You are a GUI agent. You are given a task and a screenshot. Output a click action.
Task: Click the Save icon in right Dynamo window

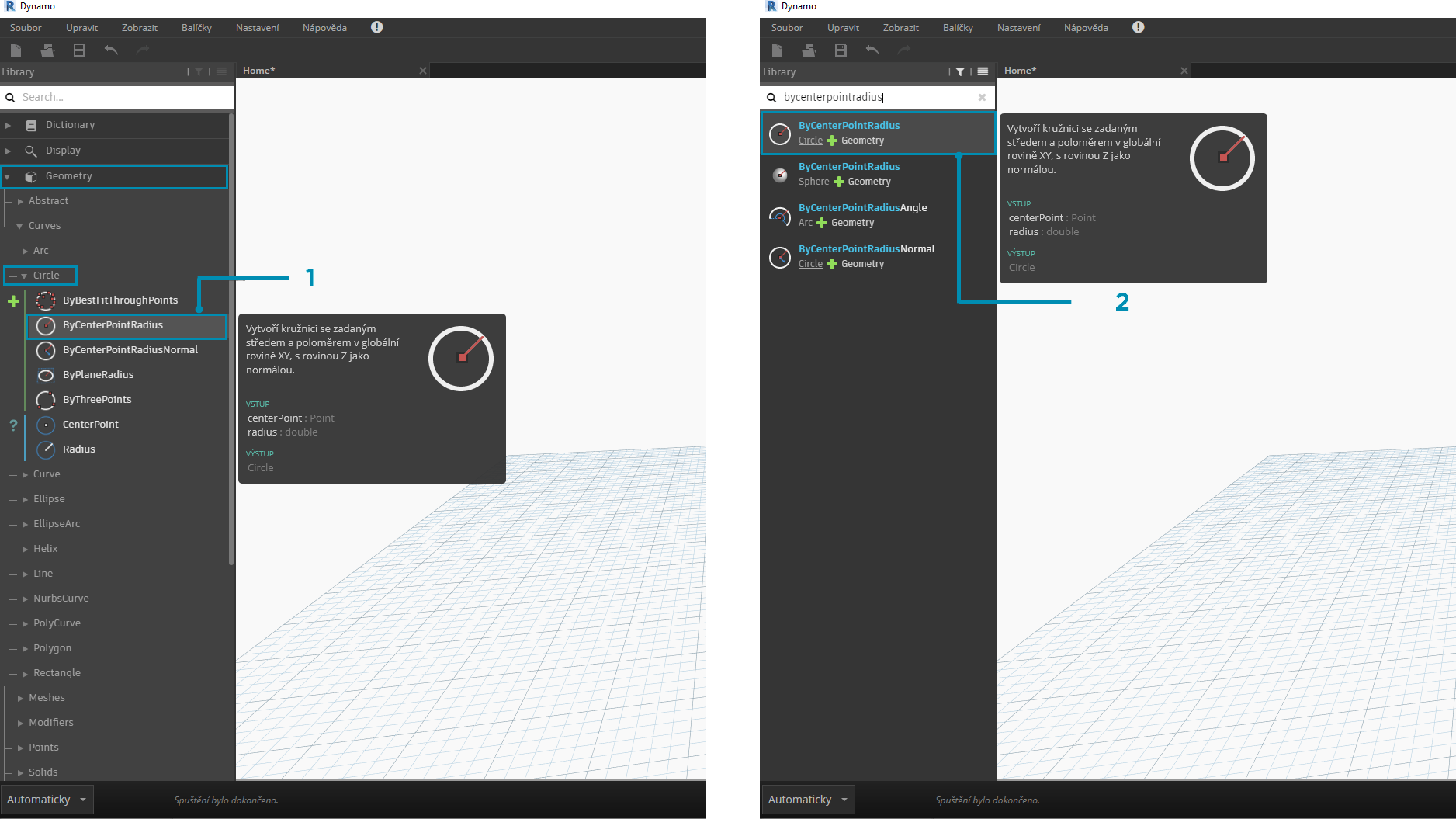click(841, 50)
